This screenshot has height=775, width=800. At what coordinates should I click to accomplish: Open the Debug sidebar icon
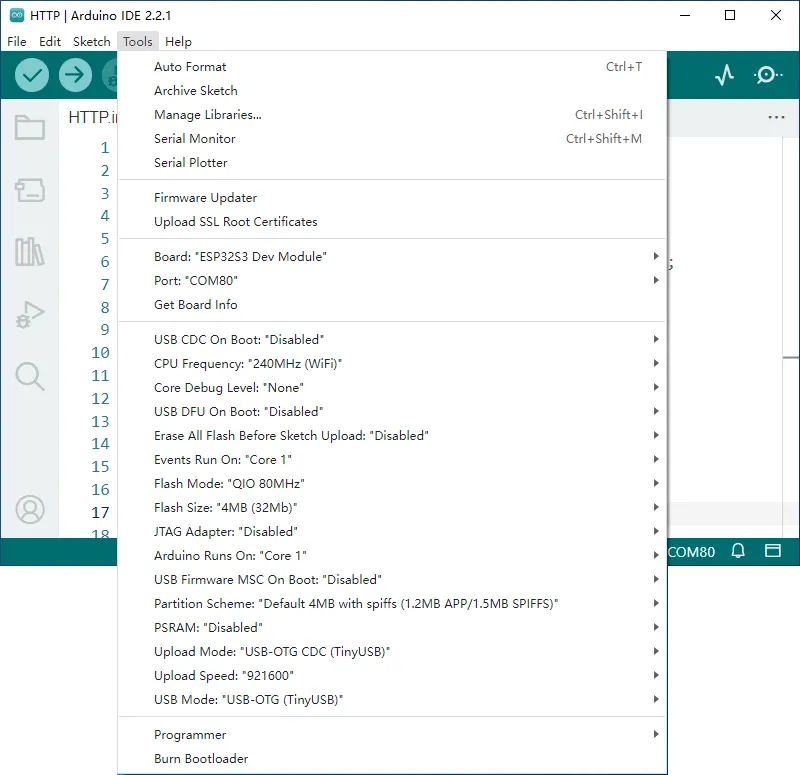click(x=30, y=314)
